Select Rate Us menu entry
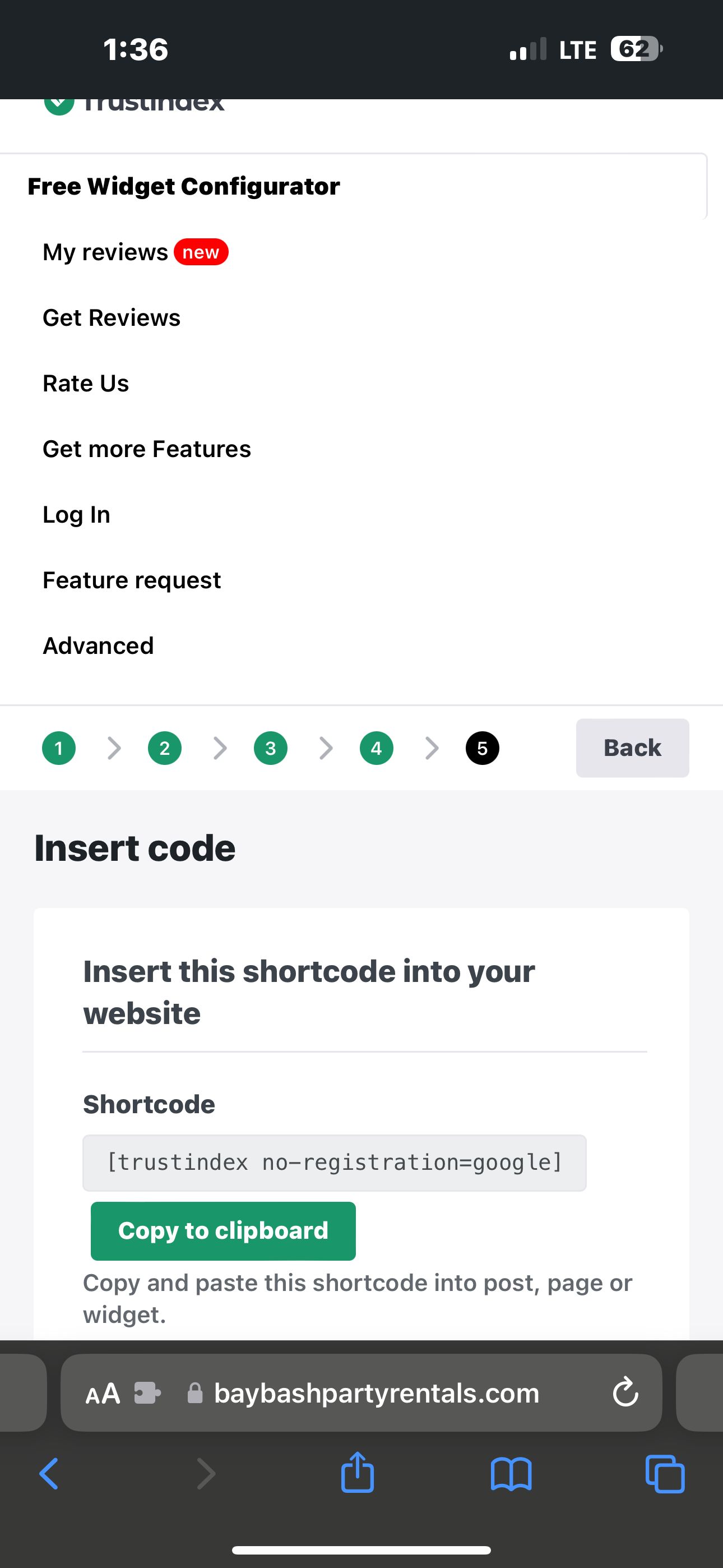723x1568 pixels. (86, 384)
